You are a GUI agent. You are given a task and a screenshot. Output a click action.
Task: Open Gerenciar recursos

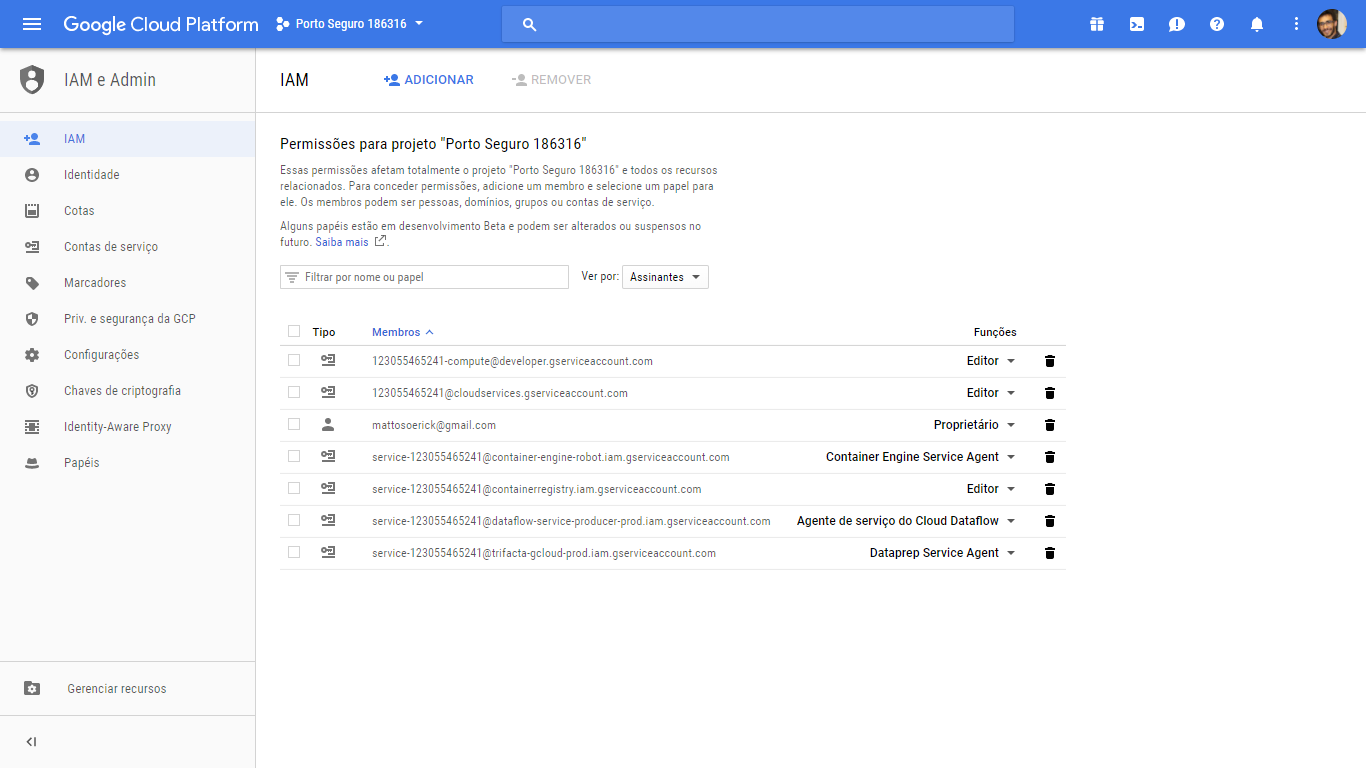128,689
